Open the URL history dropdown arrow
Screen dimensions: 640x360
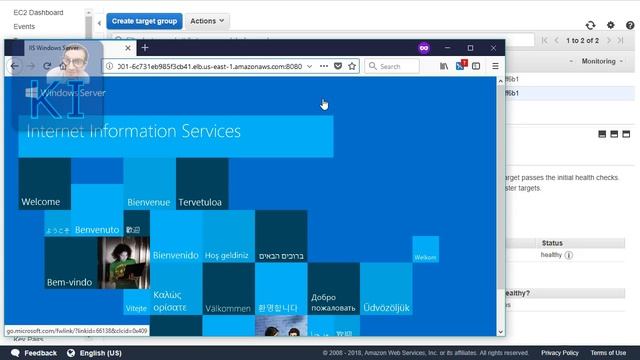309,66
